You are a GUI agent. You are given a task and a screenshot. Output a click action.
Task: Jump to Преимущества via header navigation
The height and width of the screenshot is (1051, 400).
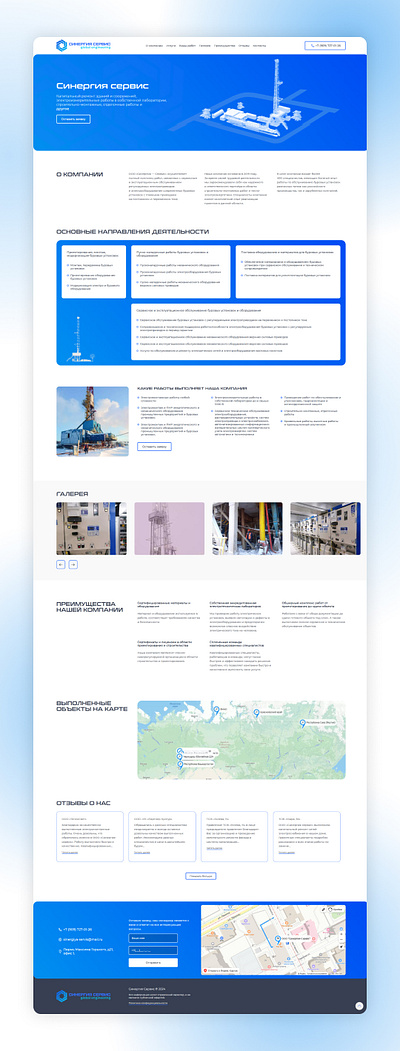click(224, 46)
